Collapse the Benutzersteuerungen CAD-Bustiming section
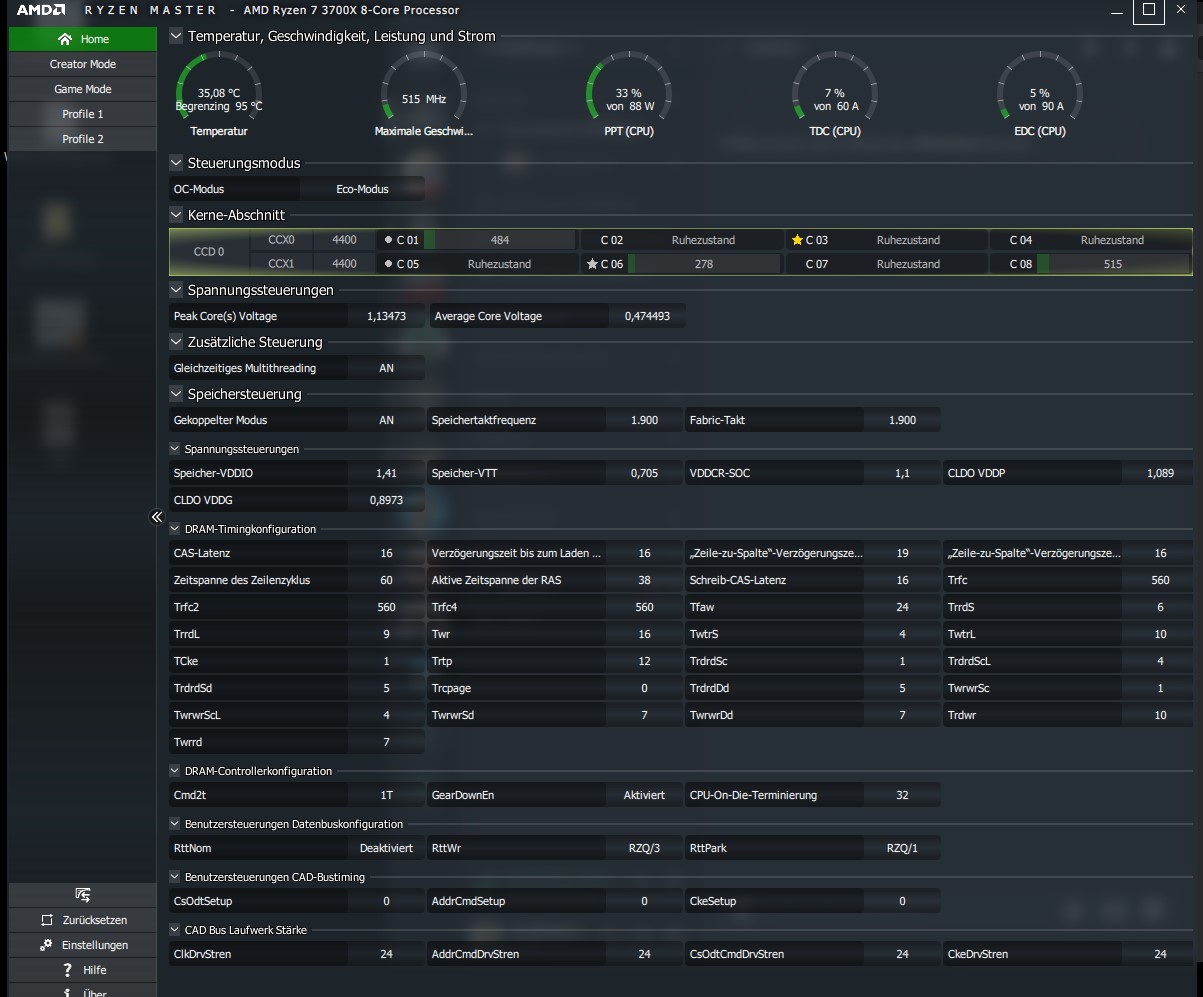Viewport: 1203px width, 997px height. coord(175,877)
